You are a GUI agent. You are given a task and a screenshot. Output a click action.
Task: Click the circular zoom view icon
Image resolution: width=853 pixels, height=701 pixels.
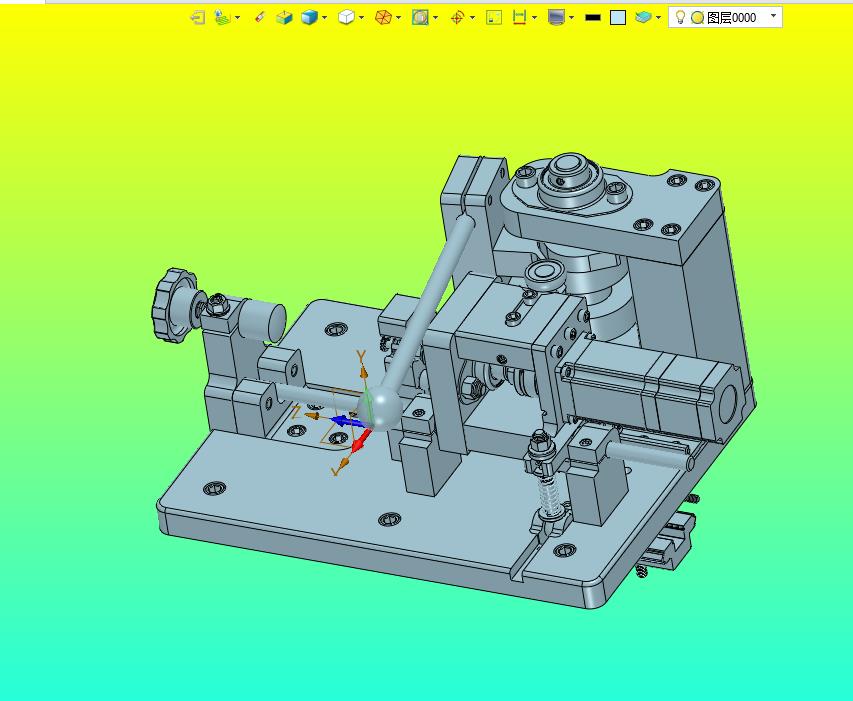420,18
